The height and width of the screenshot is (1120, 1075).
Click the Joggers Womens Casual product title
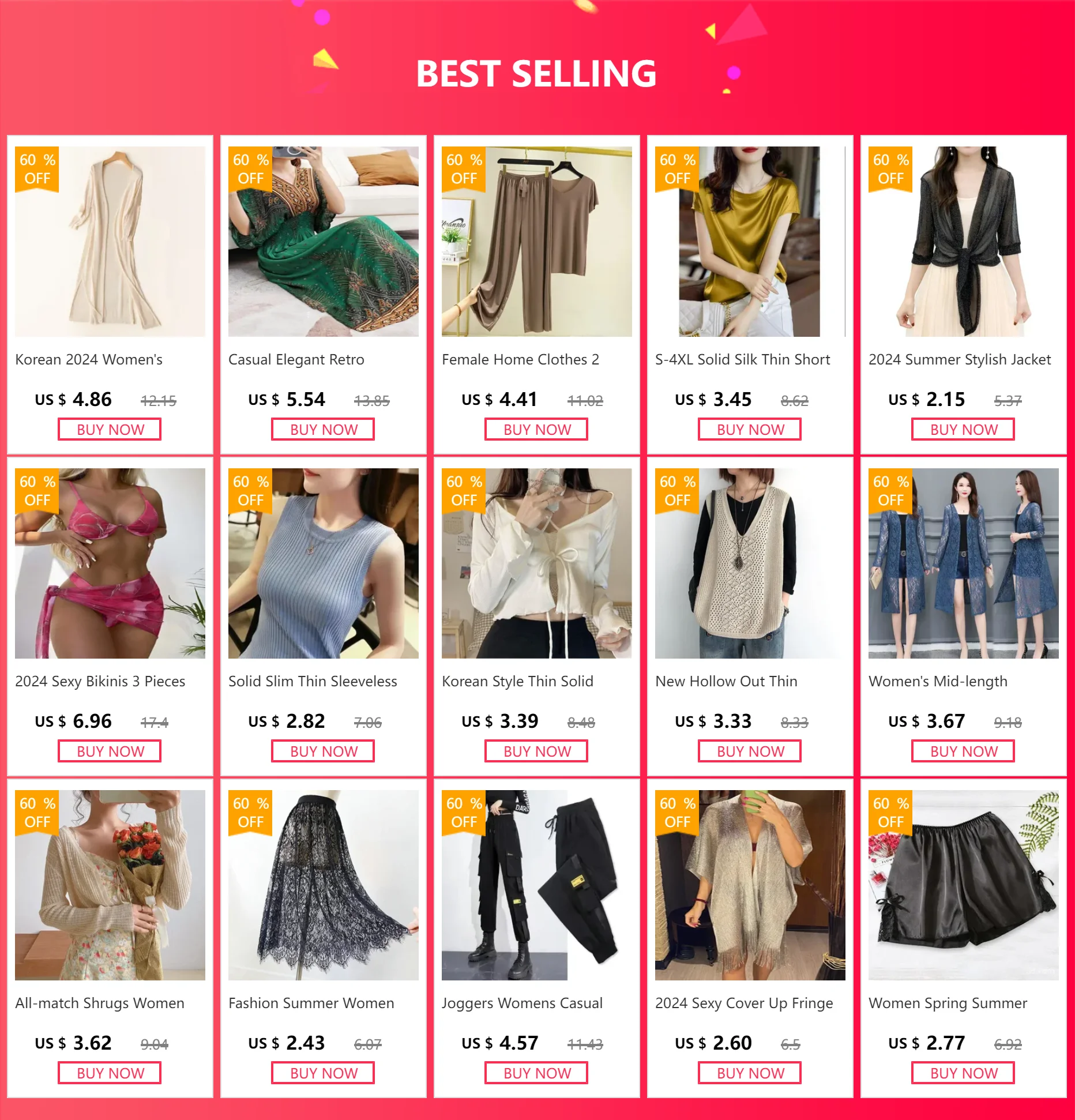click(x=522, y=1003)
